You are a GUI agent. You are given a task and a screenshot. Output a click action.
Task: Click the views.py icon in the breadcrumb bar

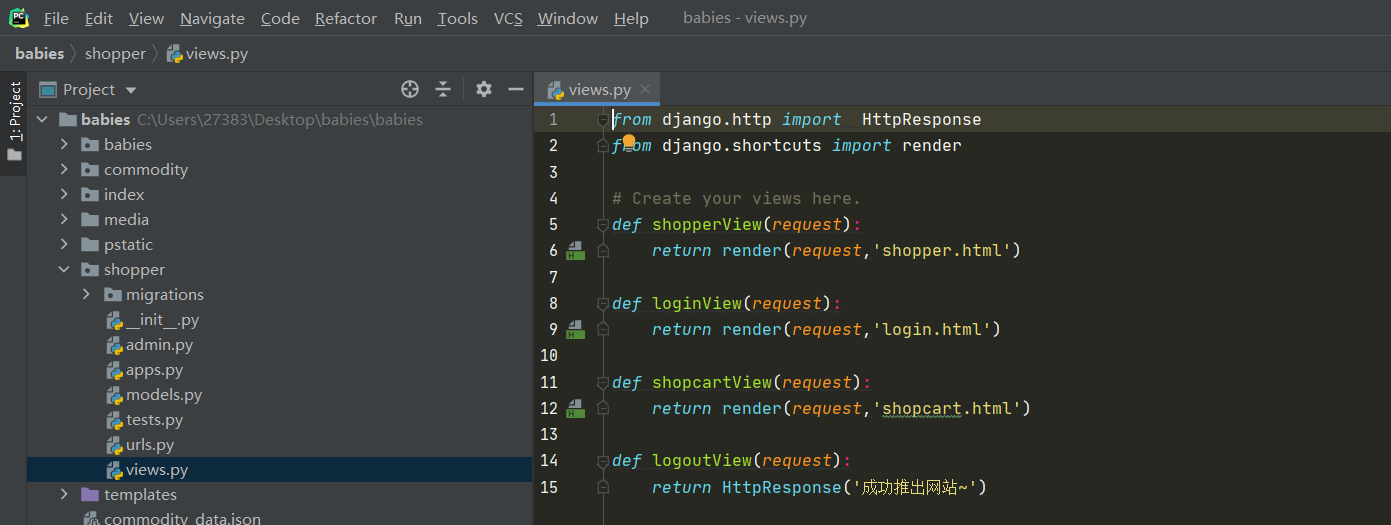click(174, 54)
